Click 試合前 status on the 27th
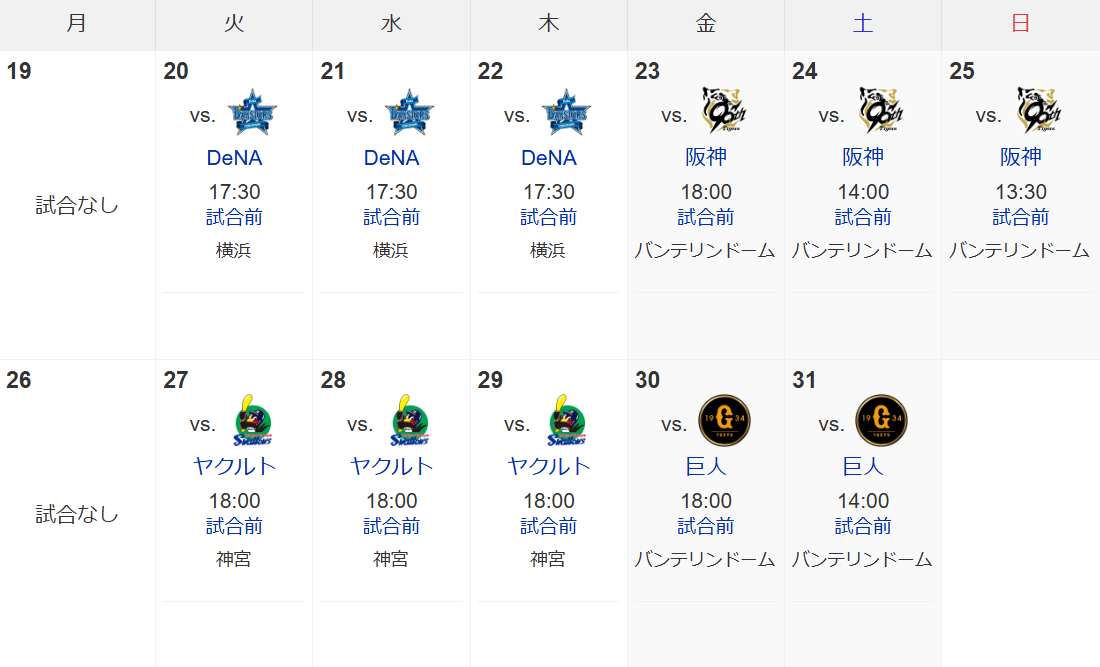Viewport: 1100px width, 667px height. tap(234, 526)
